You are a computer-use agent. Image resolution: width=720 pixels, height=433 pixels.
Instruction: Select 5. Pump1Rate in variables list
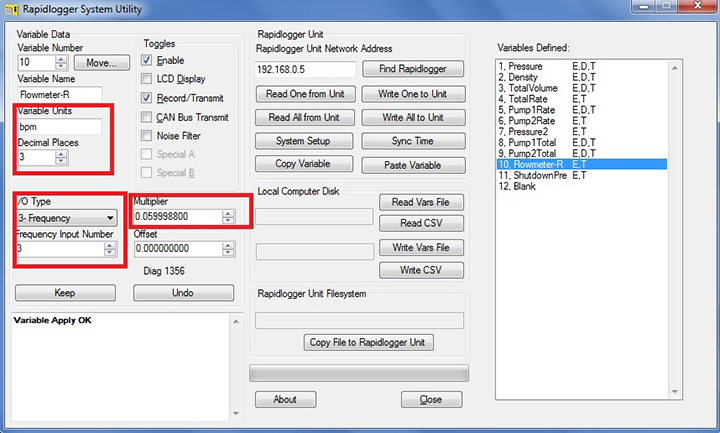(x=582, y=110)
